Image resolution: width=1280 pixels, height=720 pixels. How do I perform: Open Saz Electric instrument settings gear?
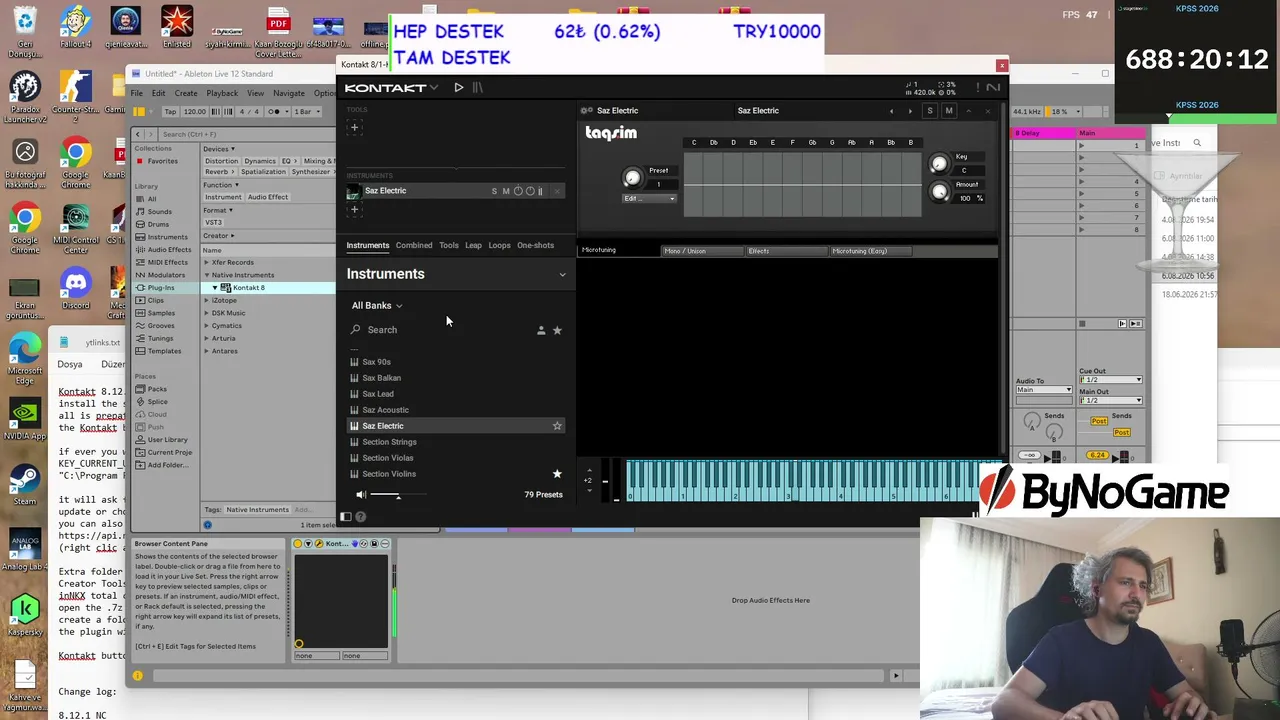(x=587, y=111)
